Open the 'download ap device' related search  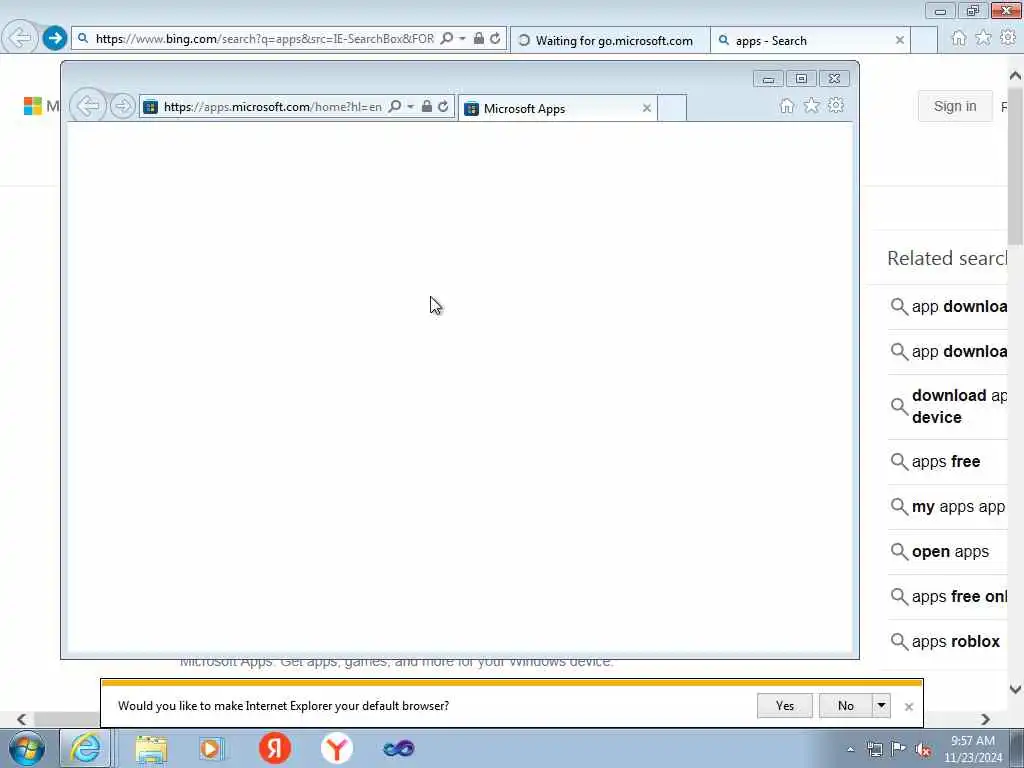pos(947,406)
